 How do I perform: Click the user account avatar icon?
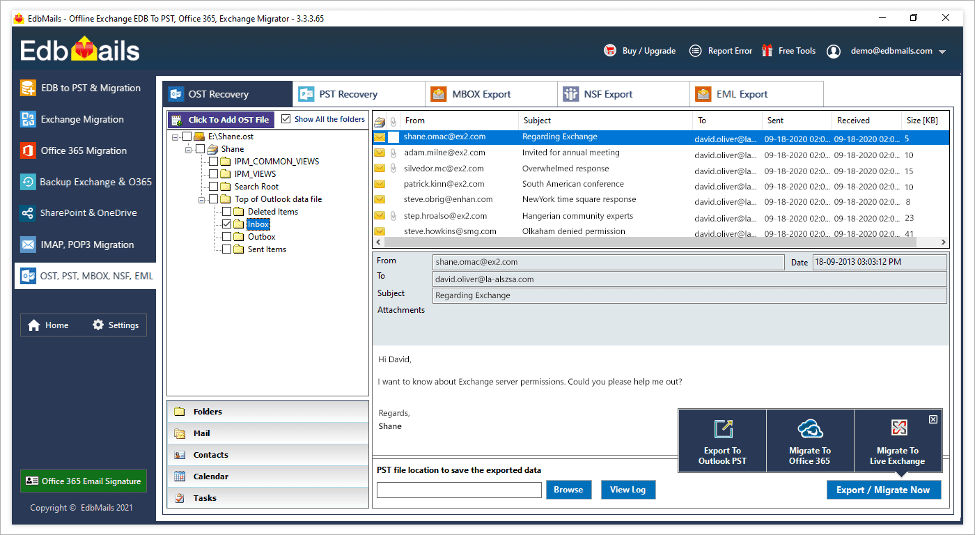834,51
